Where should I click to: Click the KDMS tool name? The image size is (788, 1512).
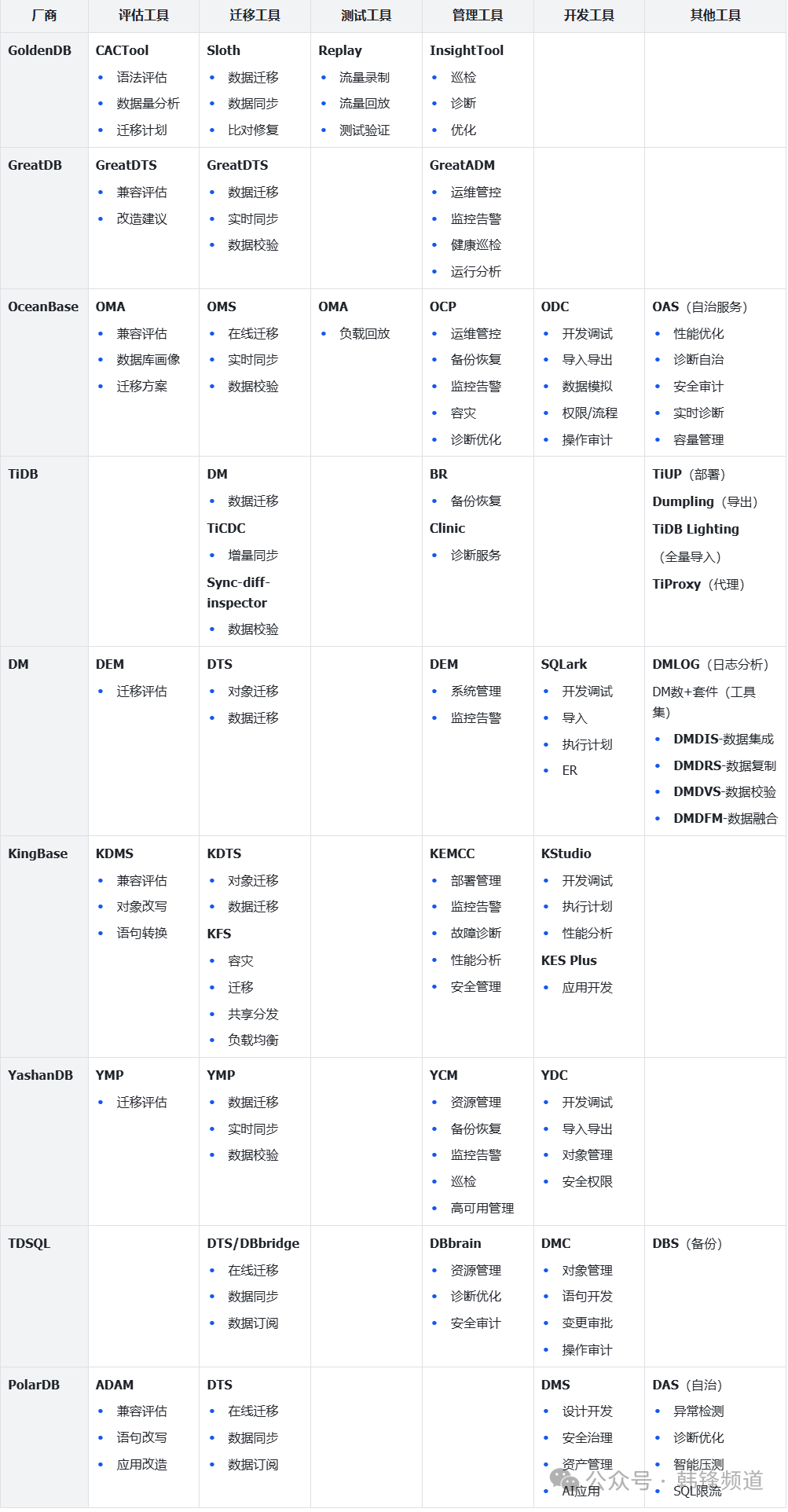point(115,853)
